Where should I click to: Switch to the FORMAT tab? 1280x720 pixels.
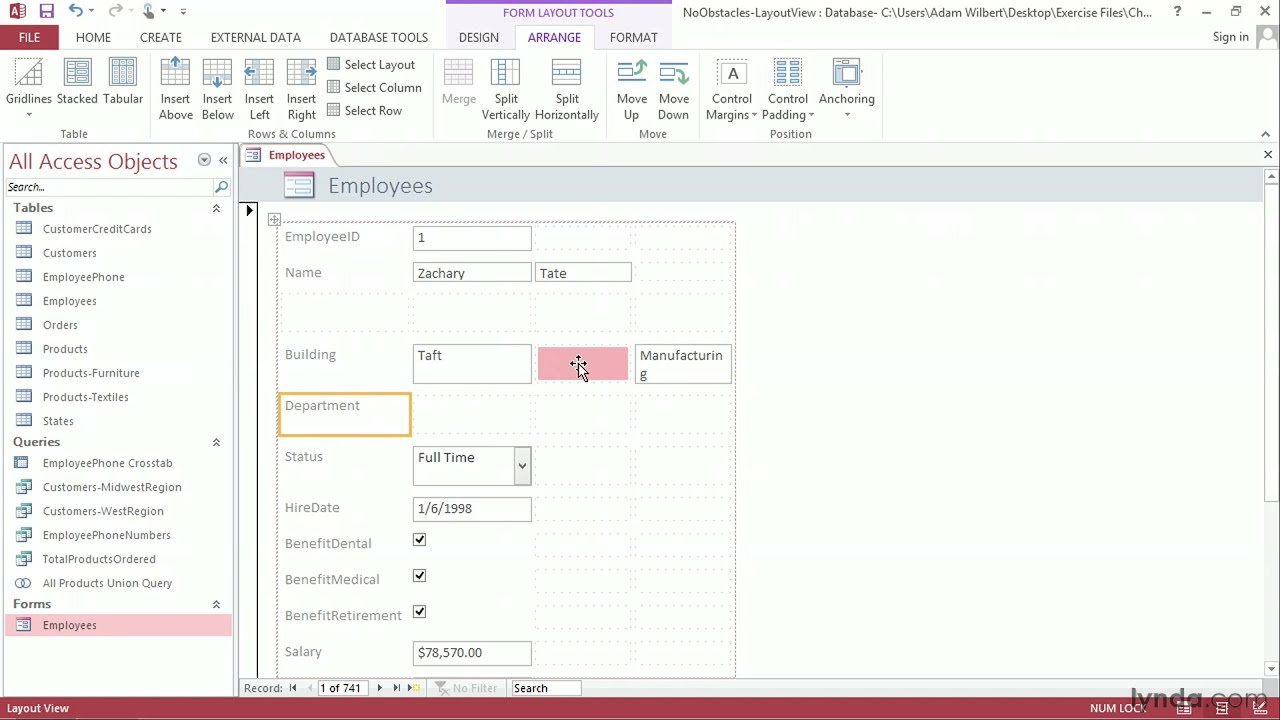pyautogui.click(x=634, y=38)
